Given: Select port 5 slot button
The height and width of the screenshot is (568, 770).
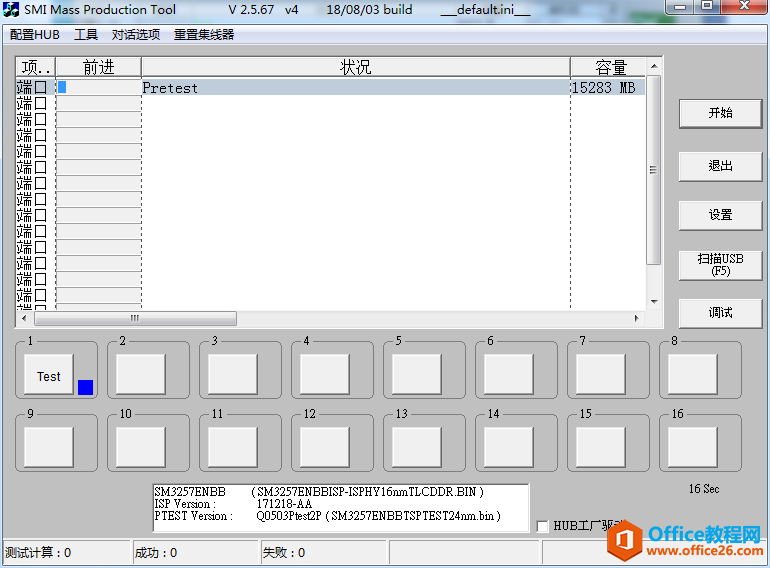Looking at the screenshot, I should point(417,375).
